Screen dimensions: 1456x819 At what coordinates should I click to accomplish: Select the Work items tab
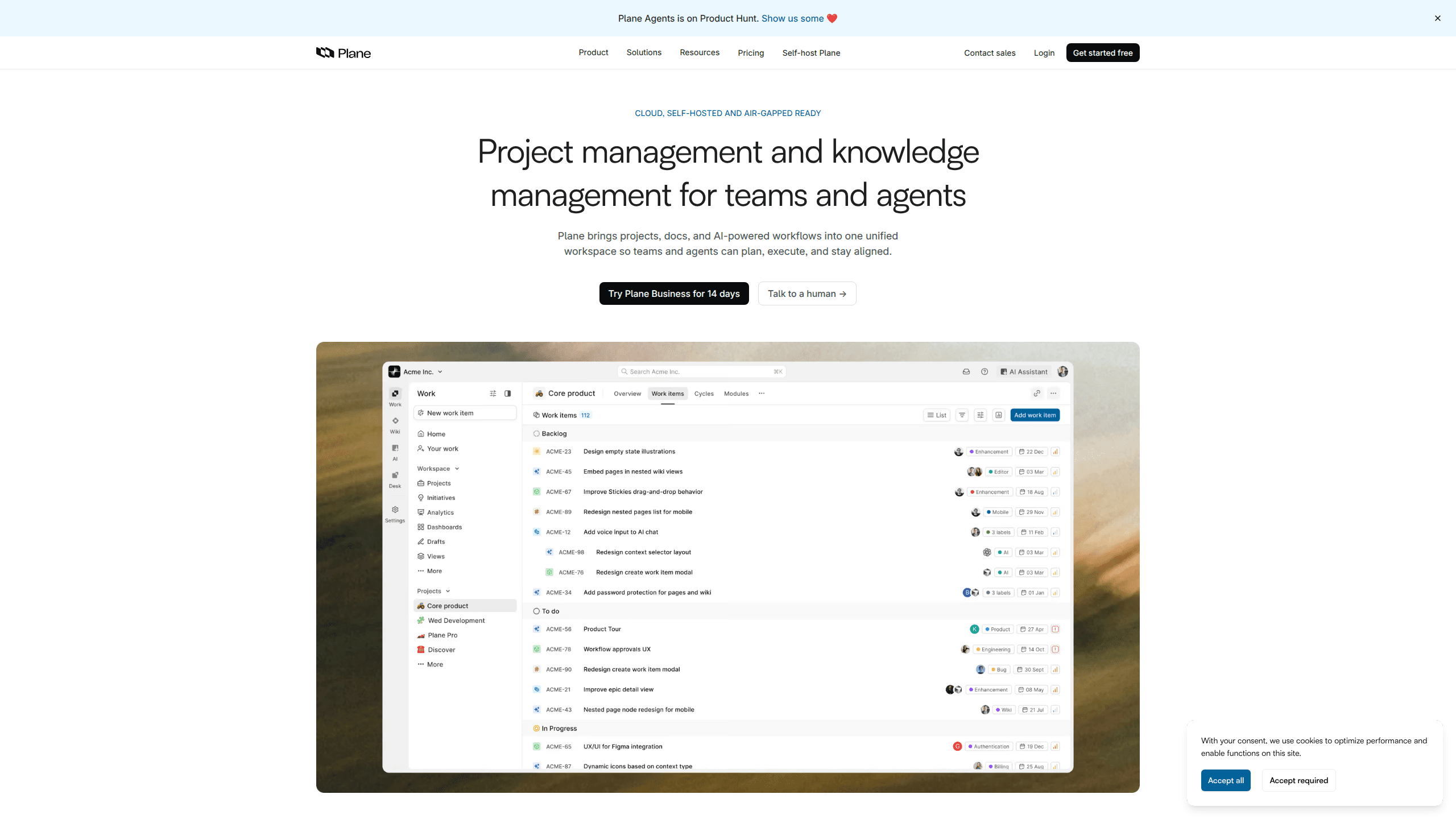[668, 394]
